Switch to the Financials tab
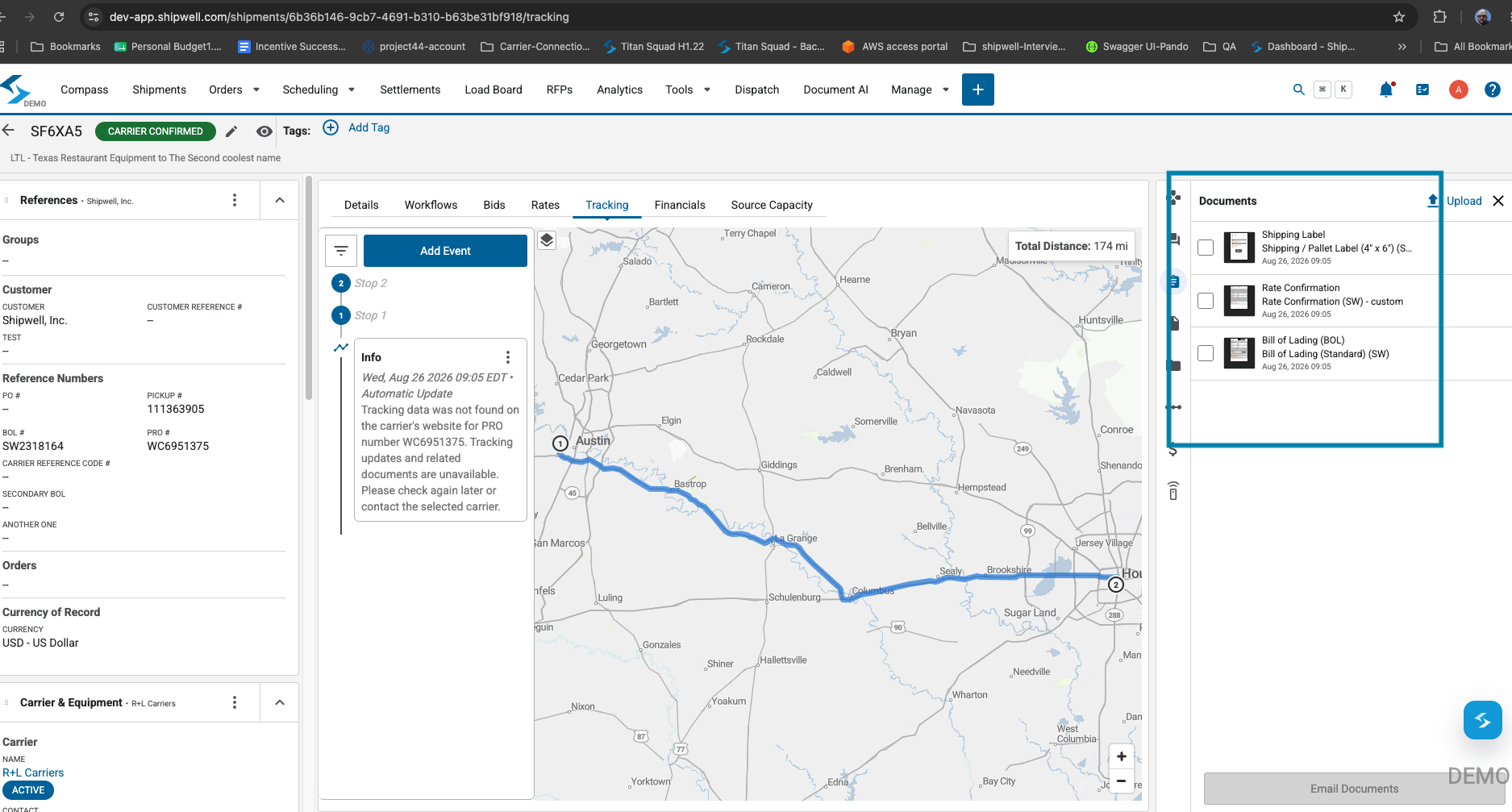 (680, 205)
